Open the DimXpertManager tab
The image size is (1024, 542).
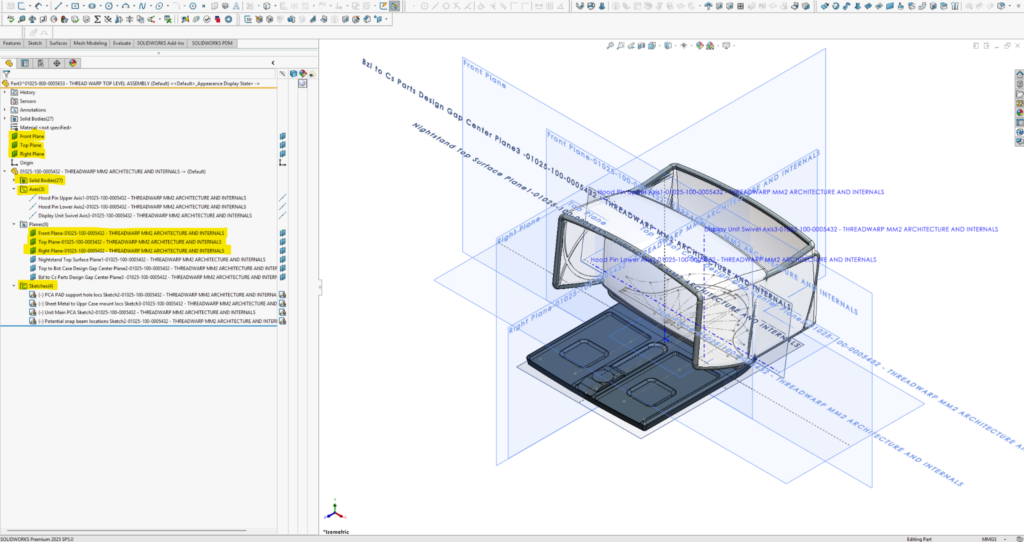tap(57, 63)
